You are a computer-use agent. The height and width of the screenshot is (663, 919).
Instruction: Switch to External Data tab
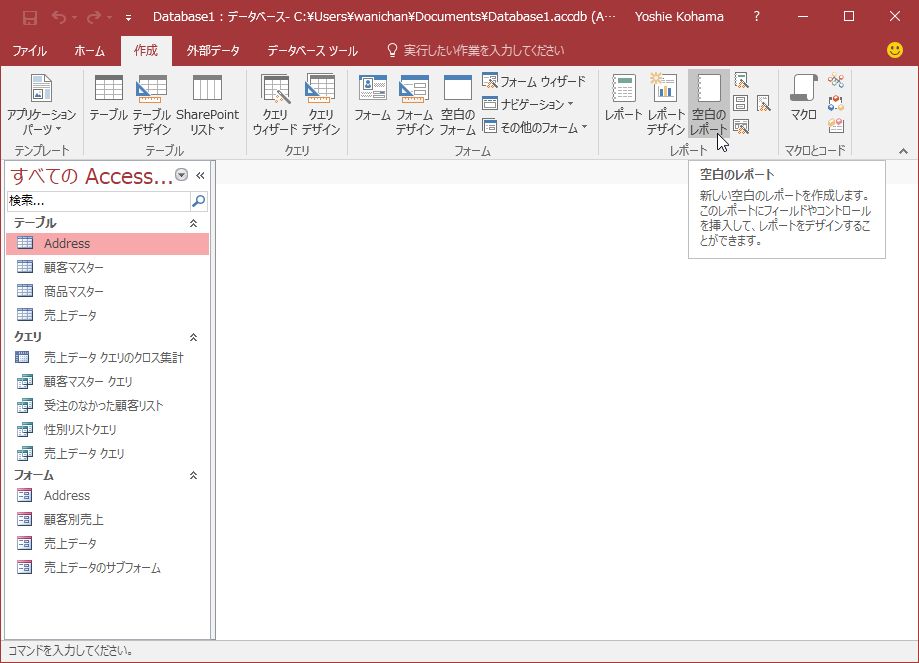click(213, 50)
